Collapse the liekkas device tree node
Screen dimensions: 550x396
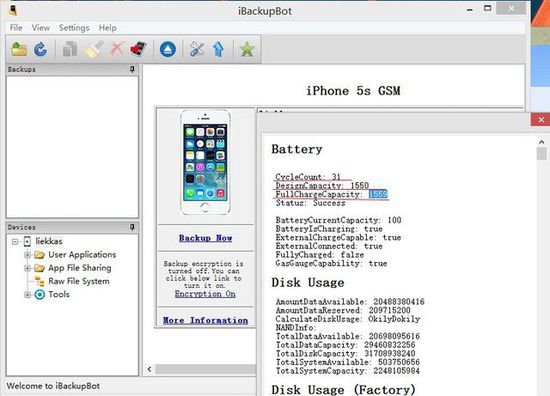click(15, 242)
